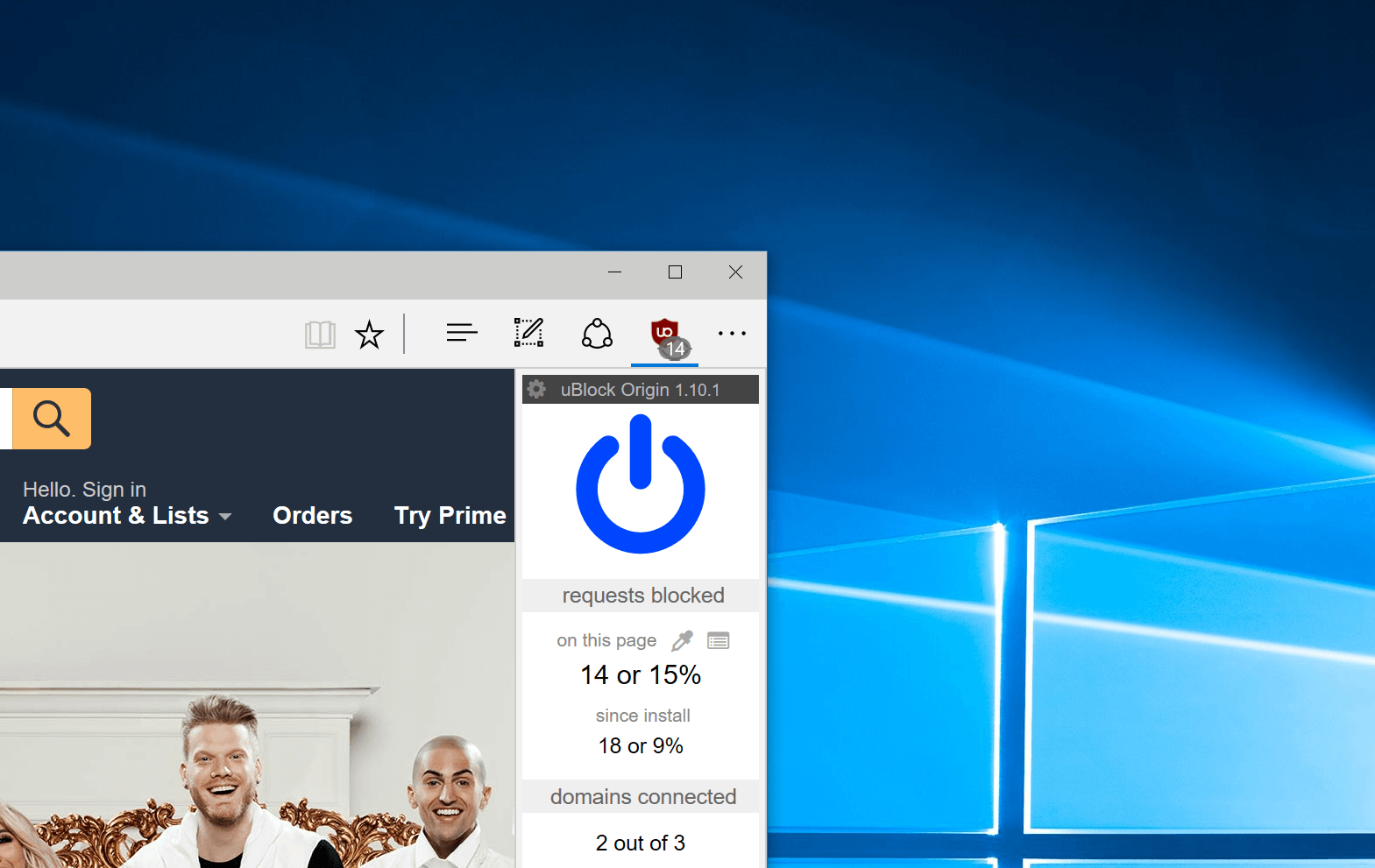
Task: Open uBlock dashboard via gear icon
Action: (536, 389)
